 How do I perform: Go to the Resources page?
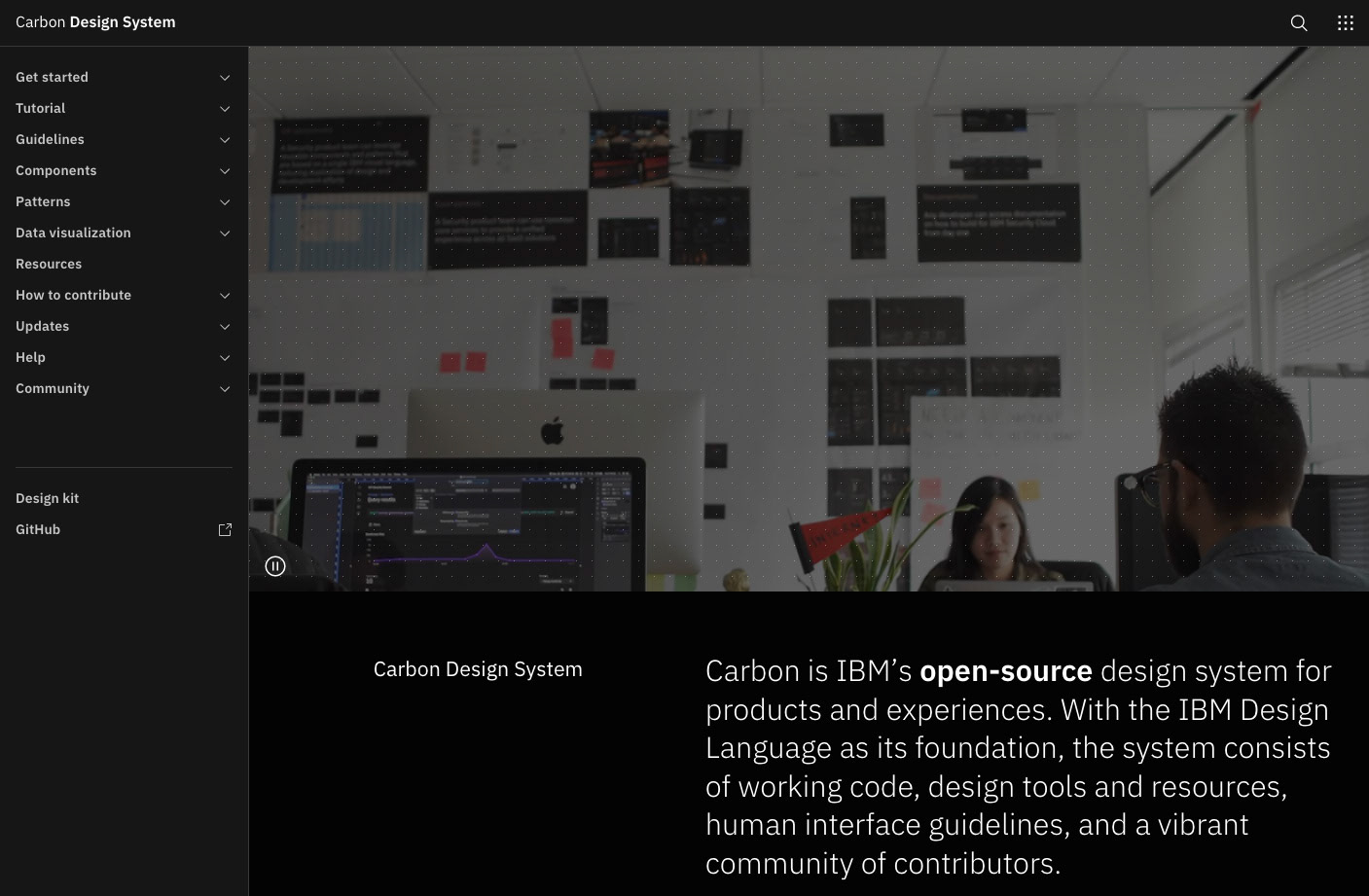click(124, 264)
